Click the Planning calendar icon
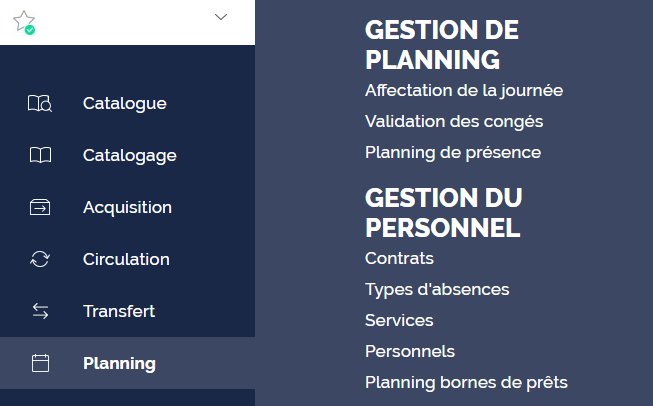 [x=40, y=363]
